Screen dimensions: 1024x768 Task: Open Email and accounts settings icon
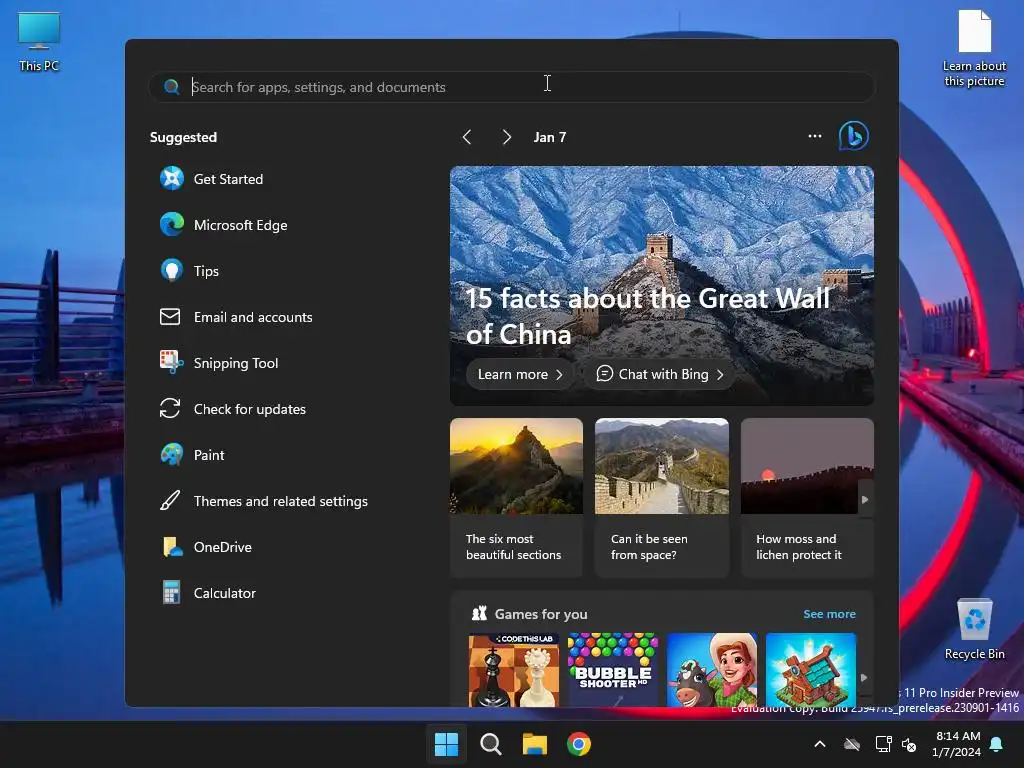point(170,317)
